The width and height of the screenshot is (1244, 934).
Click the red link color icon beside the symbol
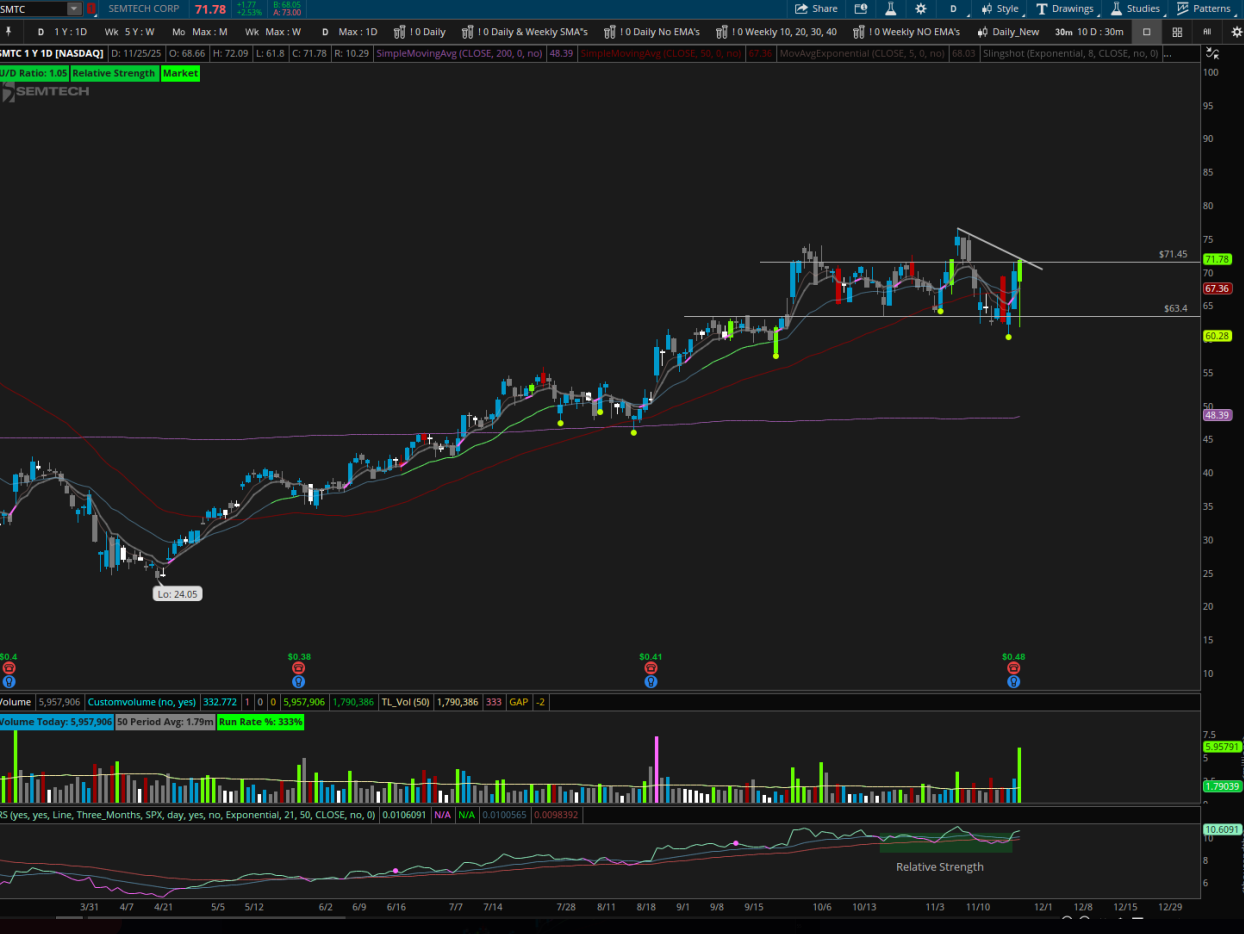click(x=92, y=8)
